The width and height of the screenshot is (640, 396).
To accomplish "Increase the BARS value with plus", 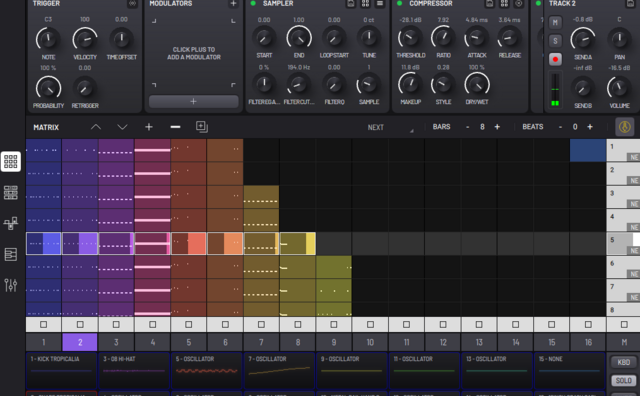I will click(497, 127).
